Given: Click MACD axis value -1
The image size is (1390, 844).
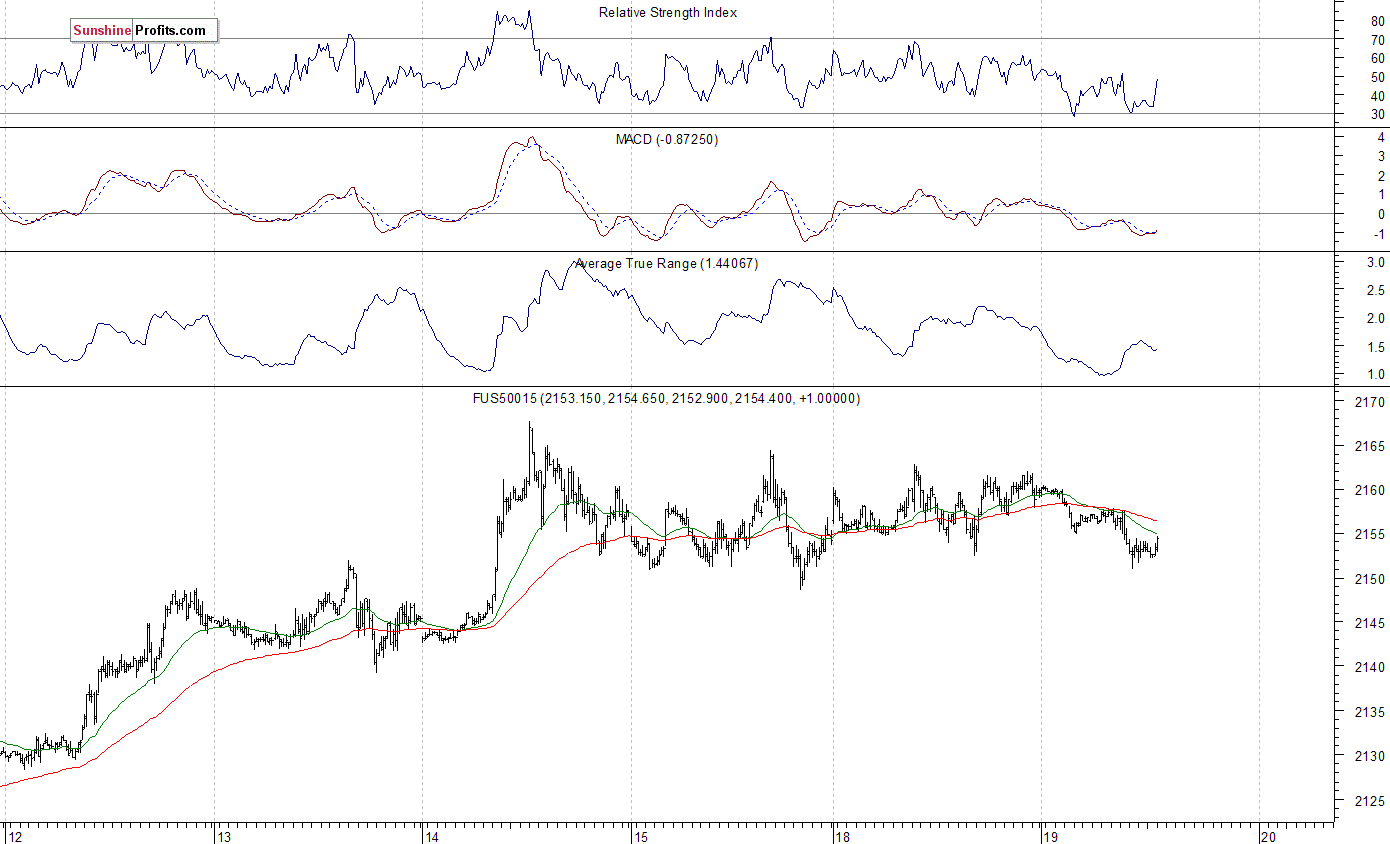Looking at the screenshot, I should point(1379,234).
